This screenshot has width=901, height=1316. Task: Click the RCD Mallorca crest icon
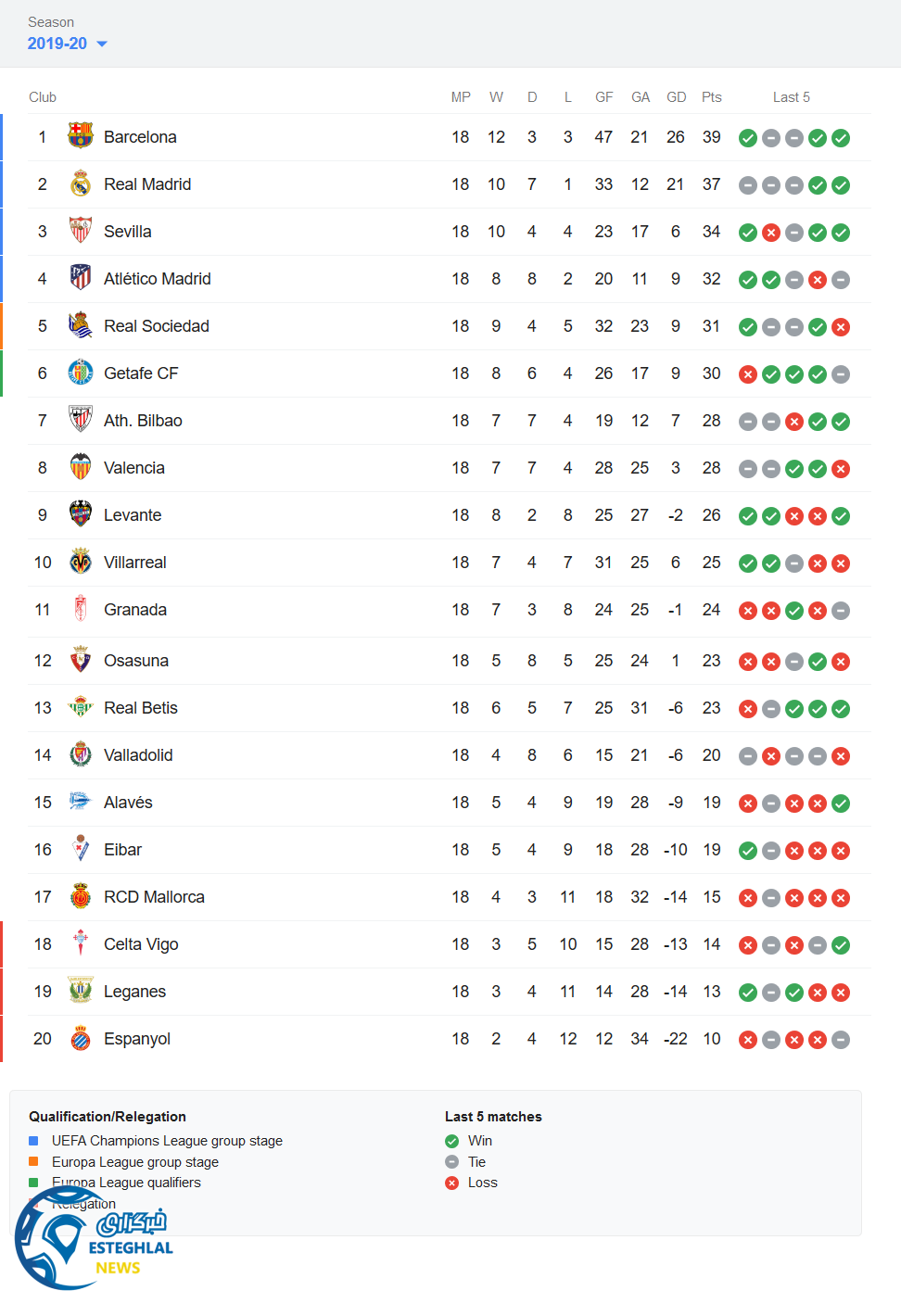coord(81,896)
